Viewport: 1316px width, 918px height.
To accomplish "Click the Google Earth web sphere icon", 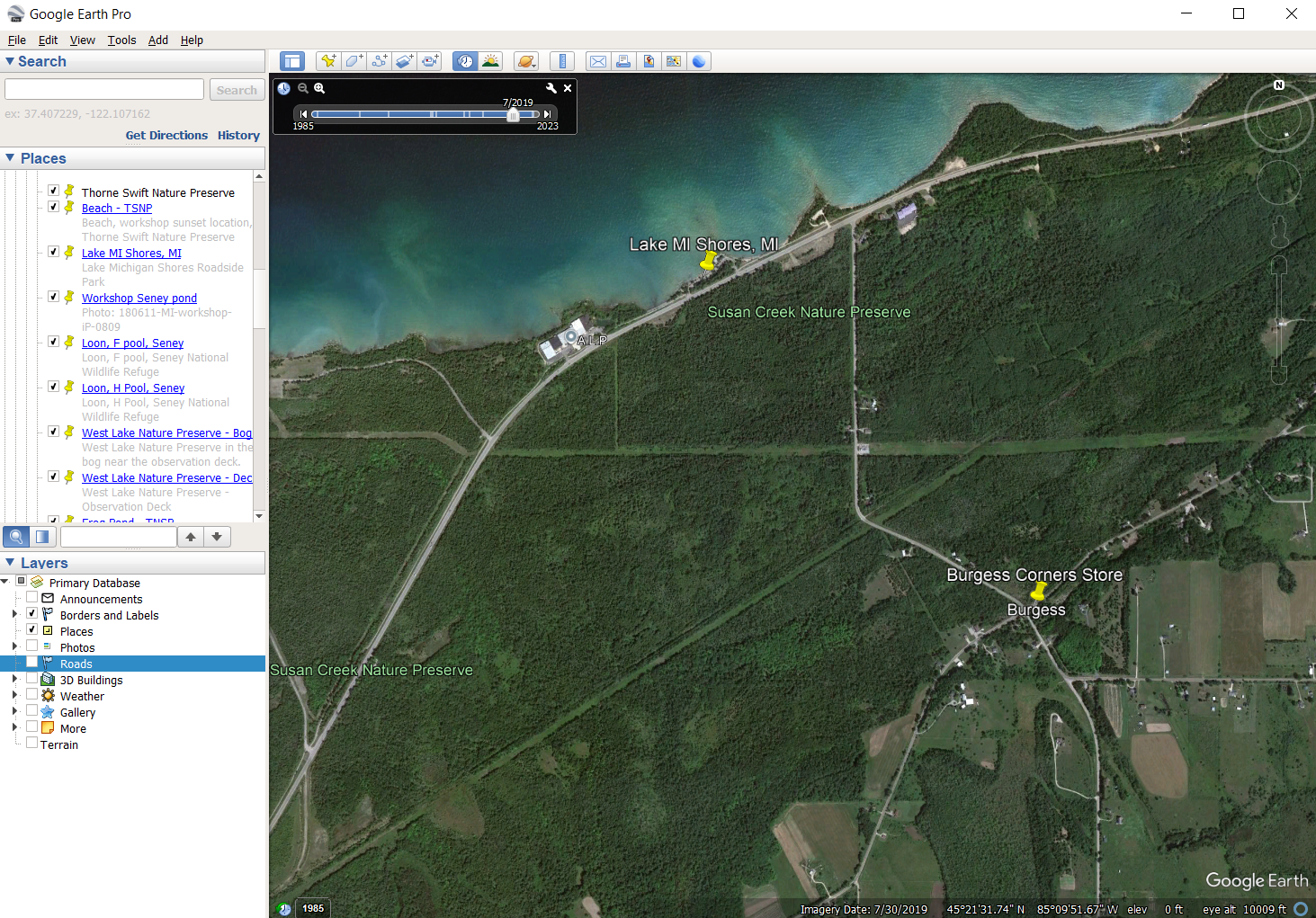I will (x=699, y=61).
